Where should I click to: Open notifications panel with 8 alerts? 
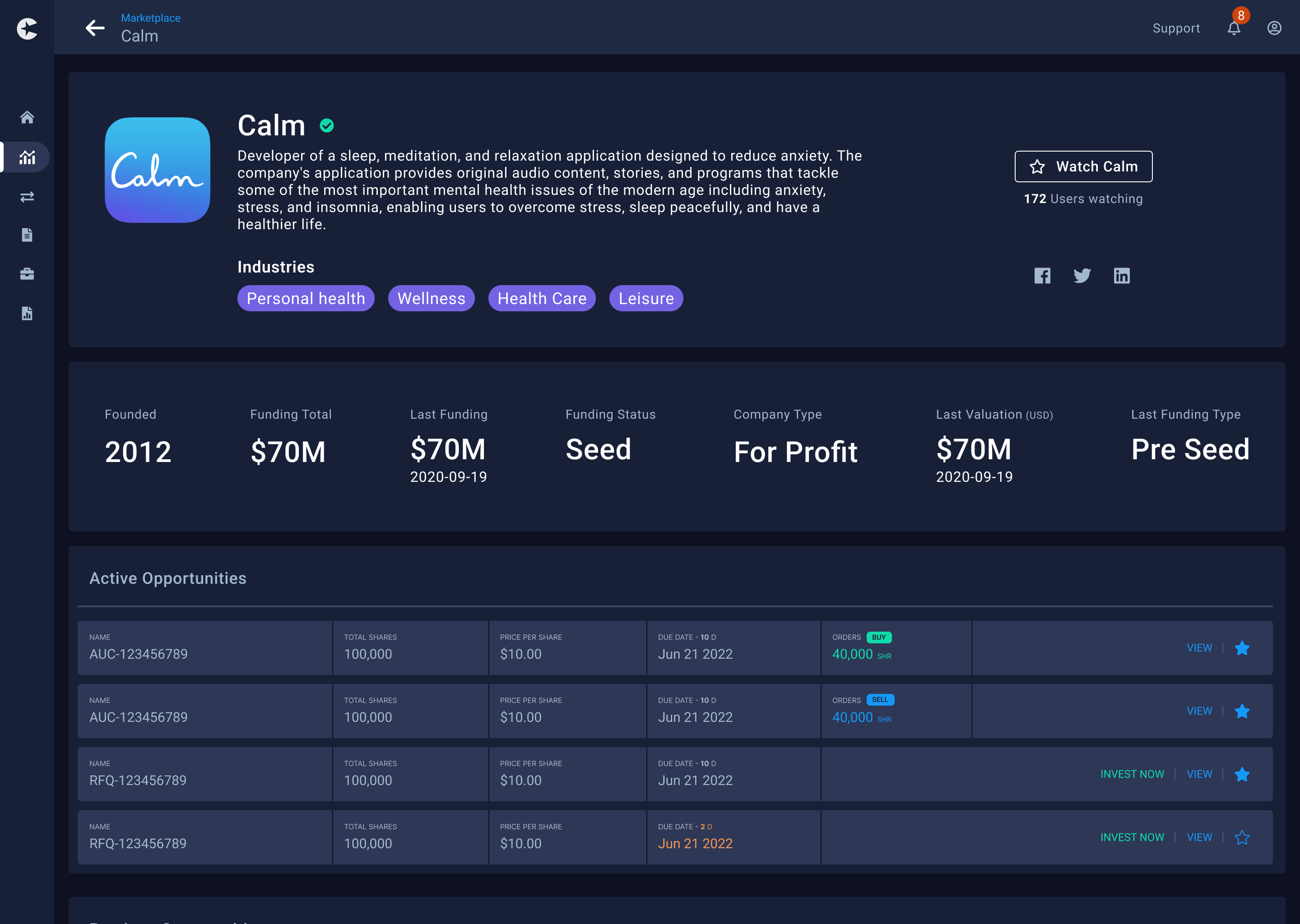pyautogui.click(x=1234, y=27)
